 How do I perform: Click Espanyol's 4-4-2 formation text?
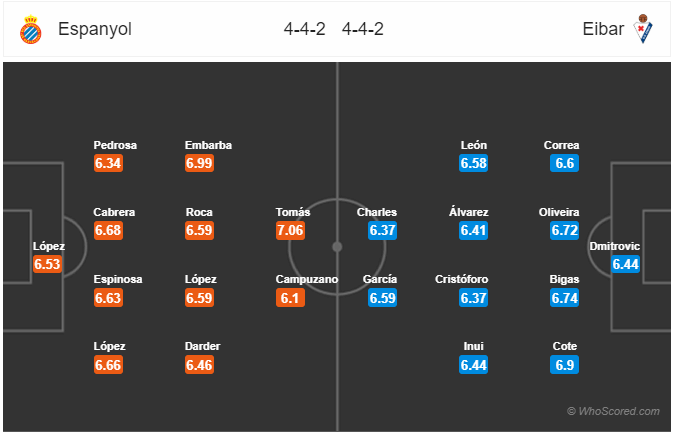(305, 29)
